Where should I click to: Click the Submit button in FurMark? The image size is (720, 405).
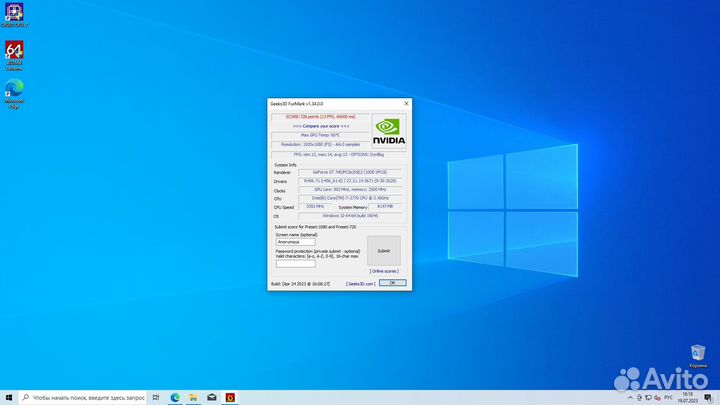(384, 251)
